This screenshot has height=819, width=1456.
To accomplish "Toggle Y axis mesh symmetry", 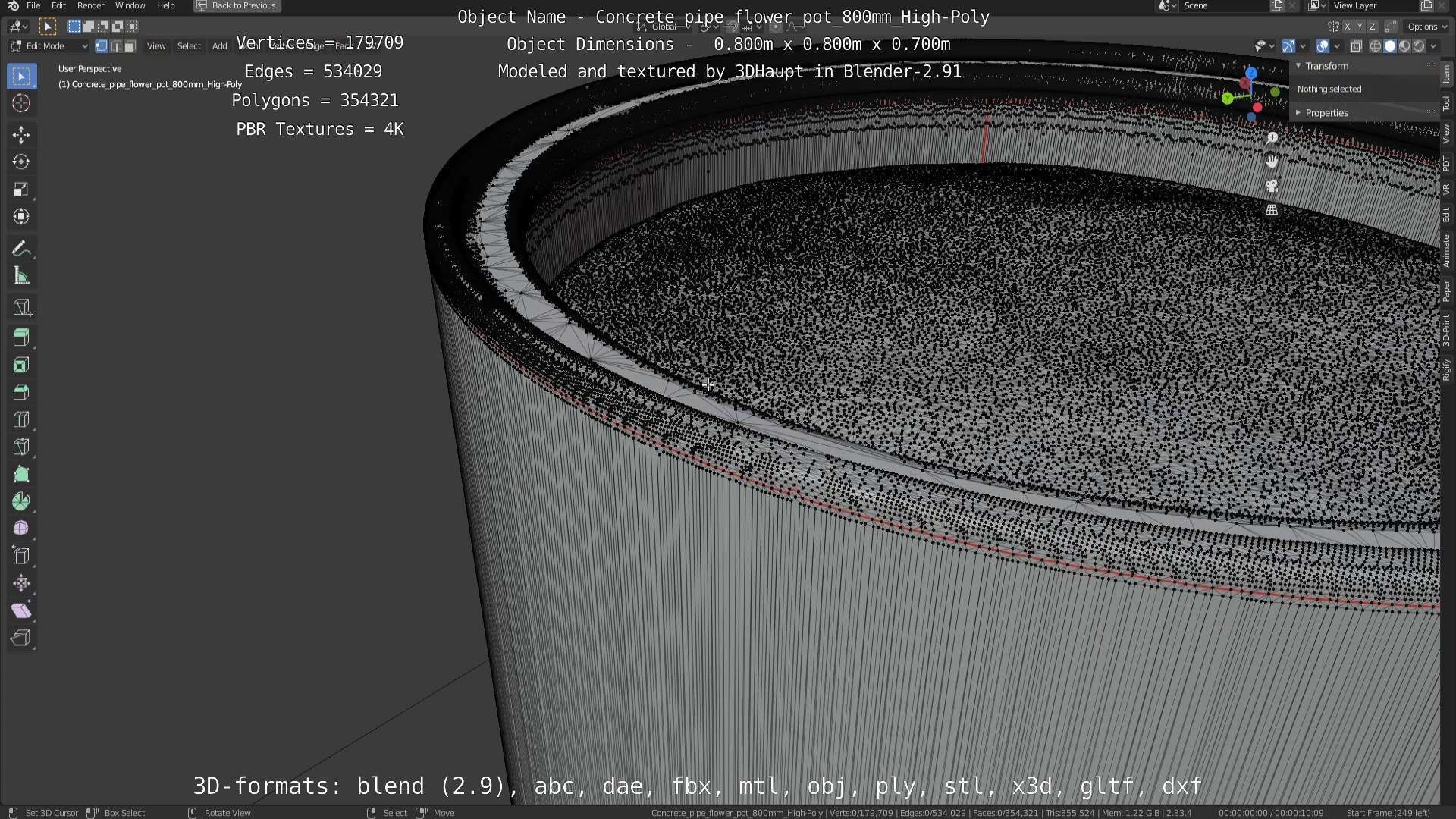I will [x=1360, y=27].
